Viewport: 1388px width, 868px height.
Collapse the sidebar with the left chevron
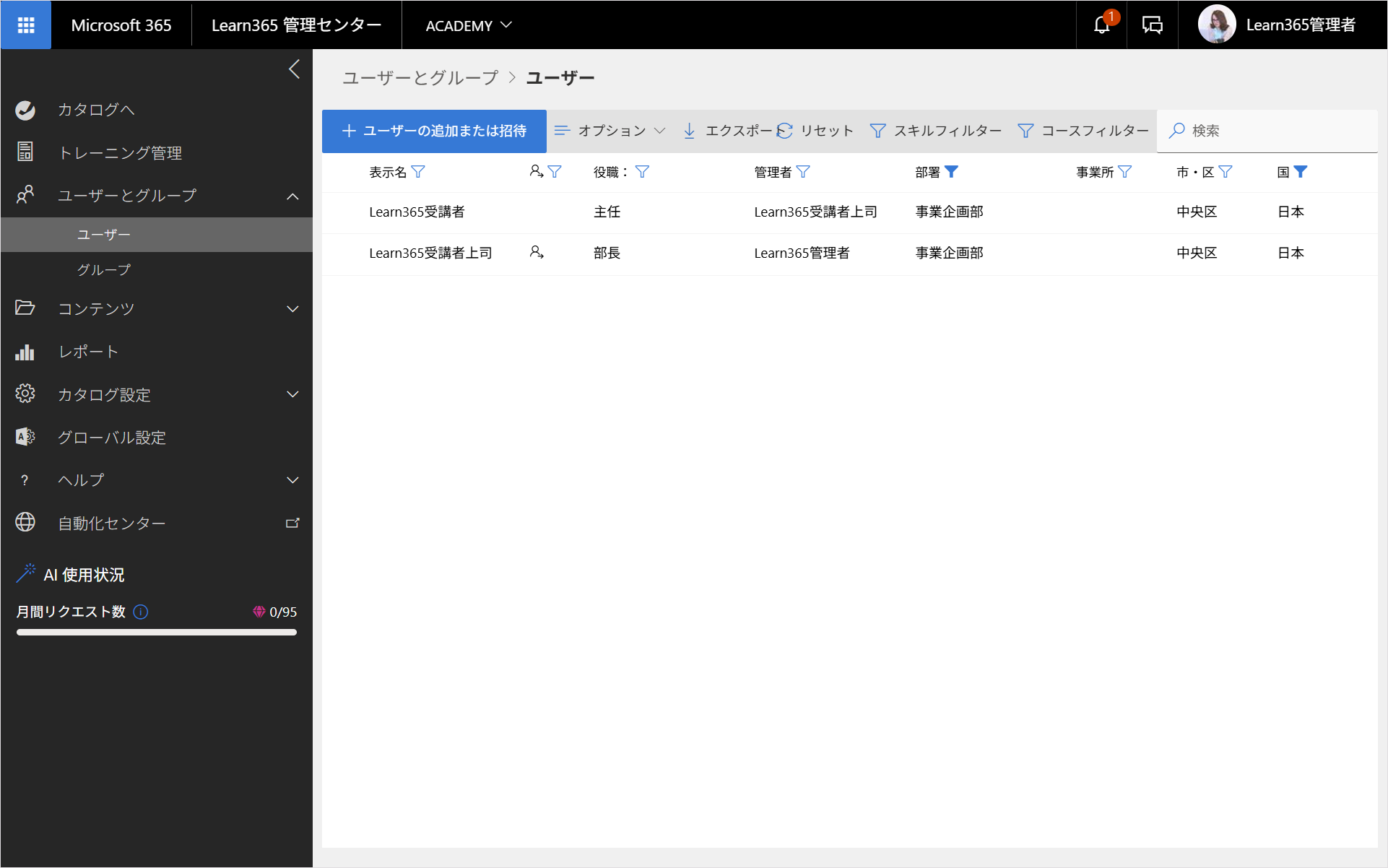click(294, 69)
